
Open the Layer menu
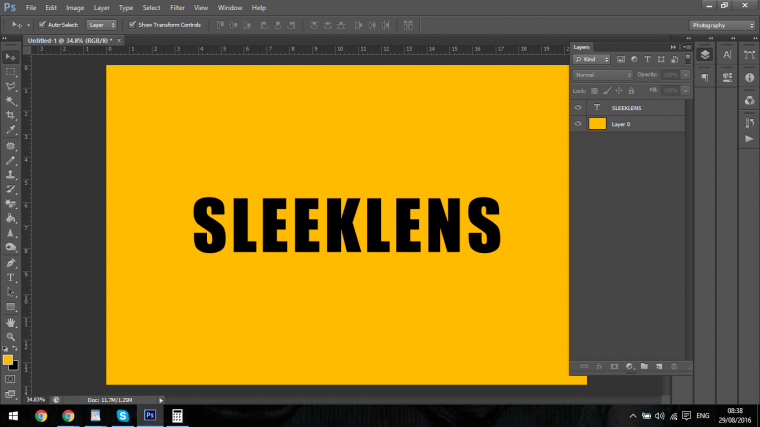(101, 8)
